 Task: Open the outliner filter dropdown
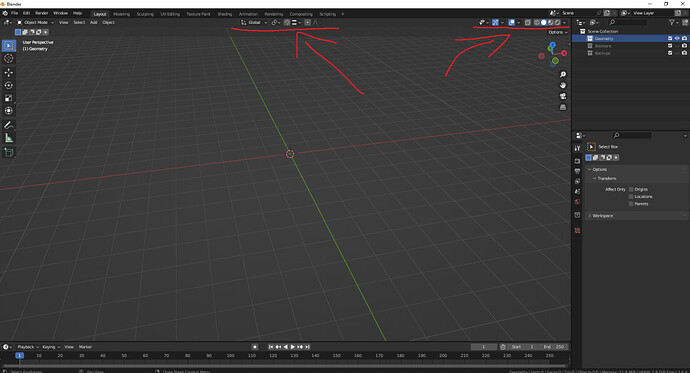coord(673,22)
